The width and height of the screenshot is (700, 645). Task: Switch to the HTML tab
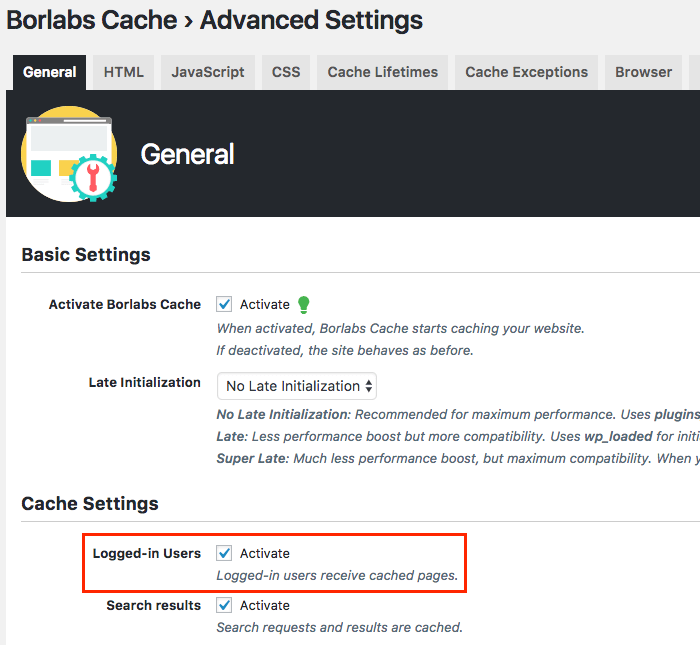[x=124, y=72]
